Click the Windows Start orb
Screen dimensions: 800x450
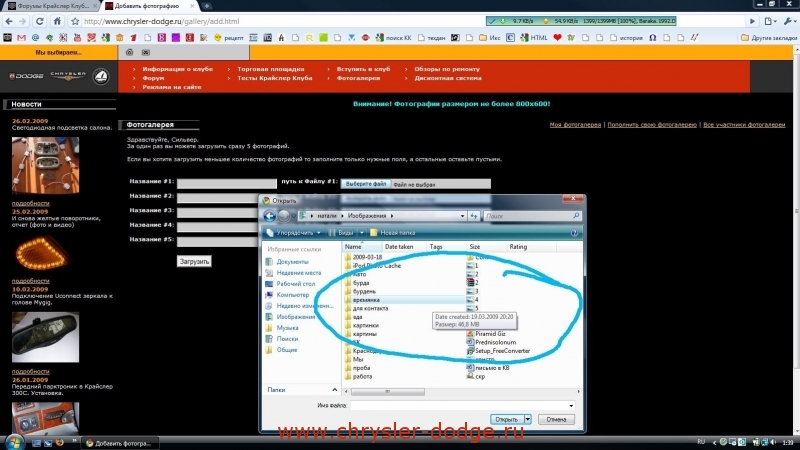[14, 442]
